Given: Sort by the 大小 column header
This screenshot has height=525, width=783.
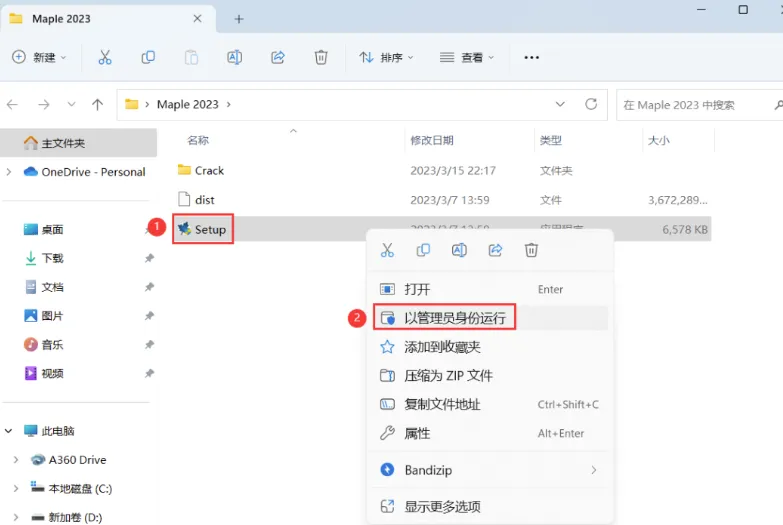Looking at the screenshot, I should pos(659,140).
